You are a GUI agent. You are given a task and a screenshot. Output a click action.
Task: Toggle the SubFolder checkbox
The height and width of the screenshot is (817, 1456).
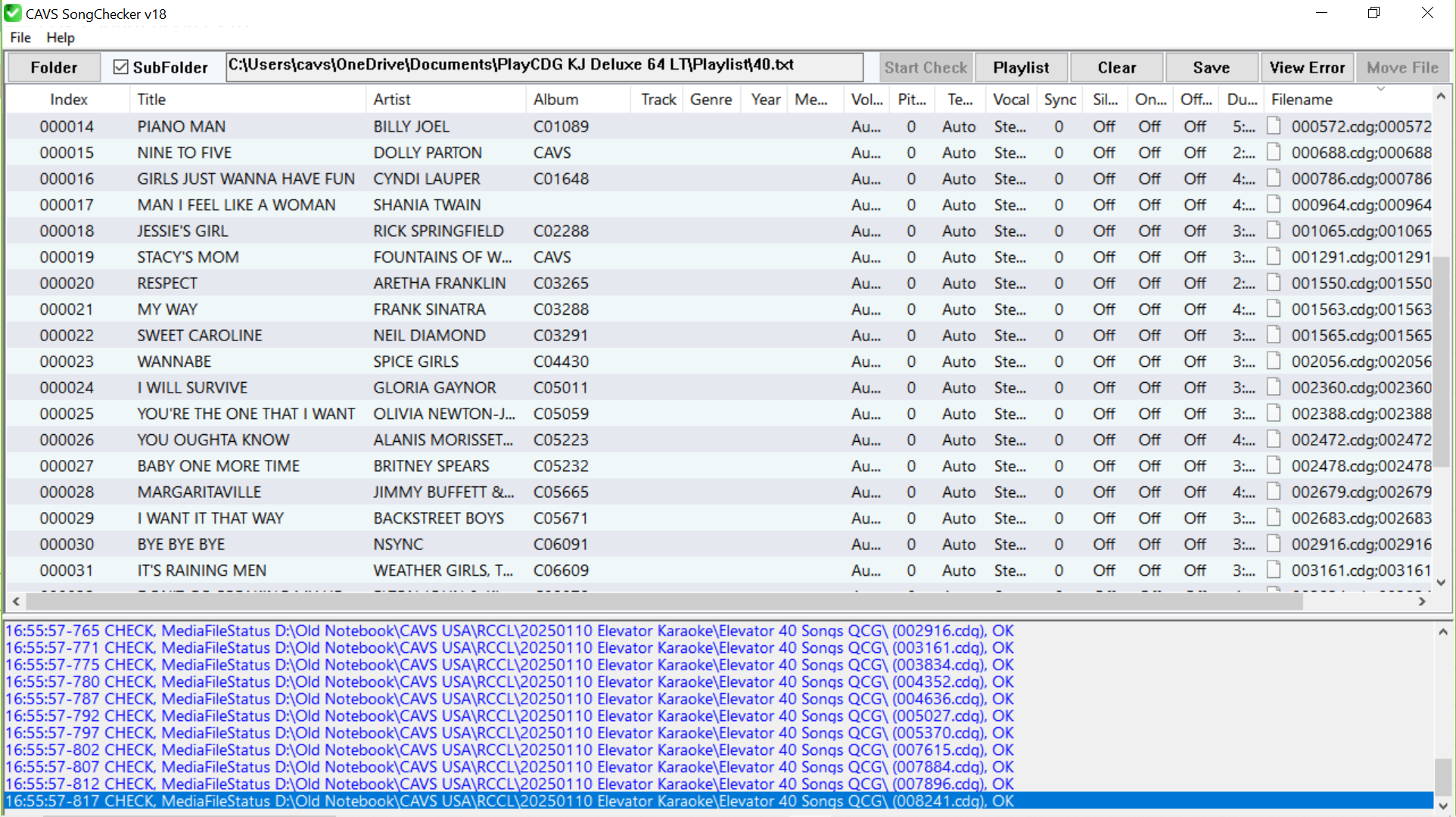point(121,67)
